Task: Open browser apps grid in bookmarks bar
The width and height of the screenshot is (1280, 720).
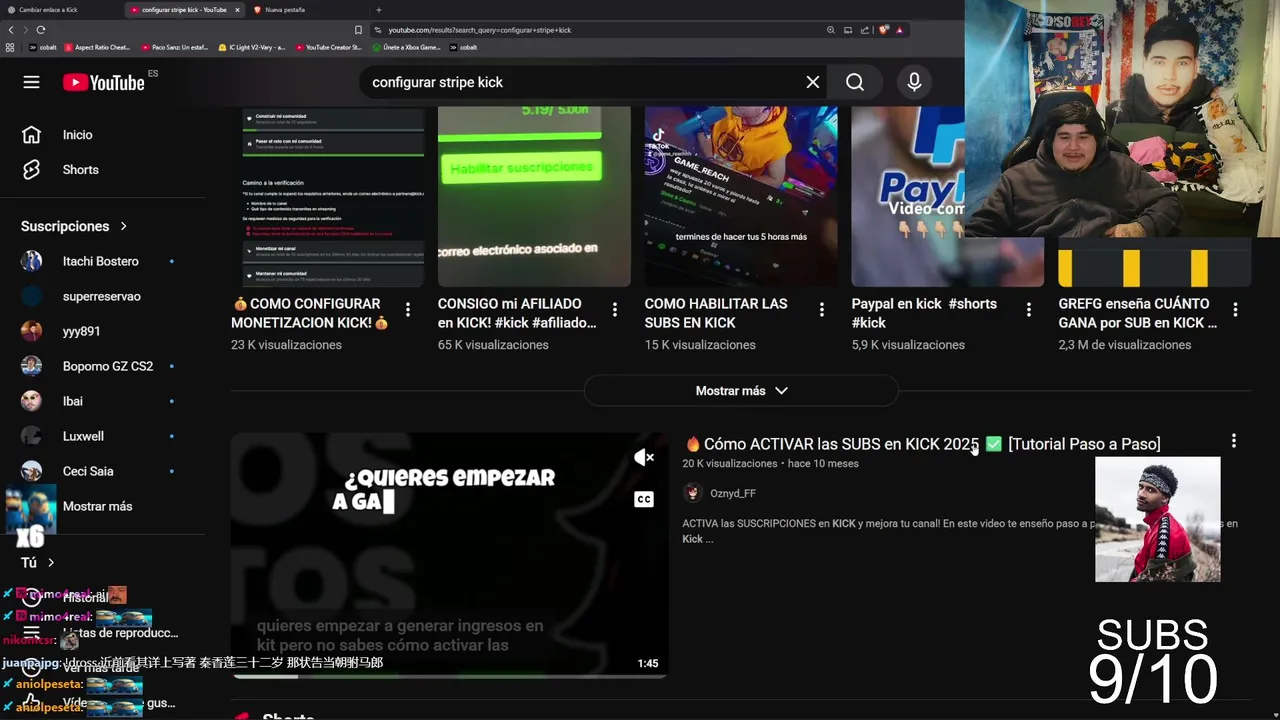Action: tap(10, 47)
